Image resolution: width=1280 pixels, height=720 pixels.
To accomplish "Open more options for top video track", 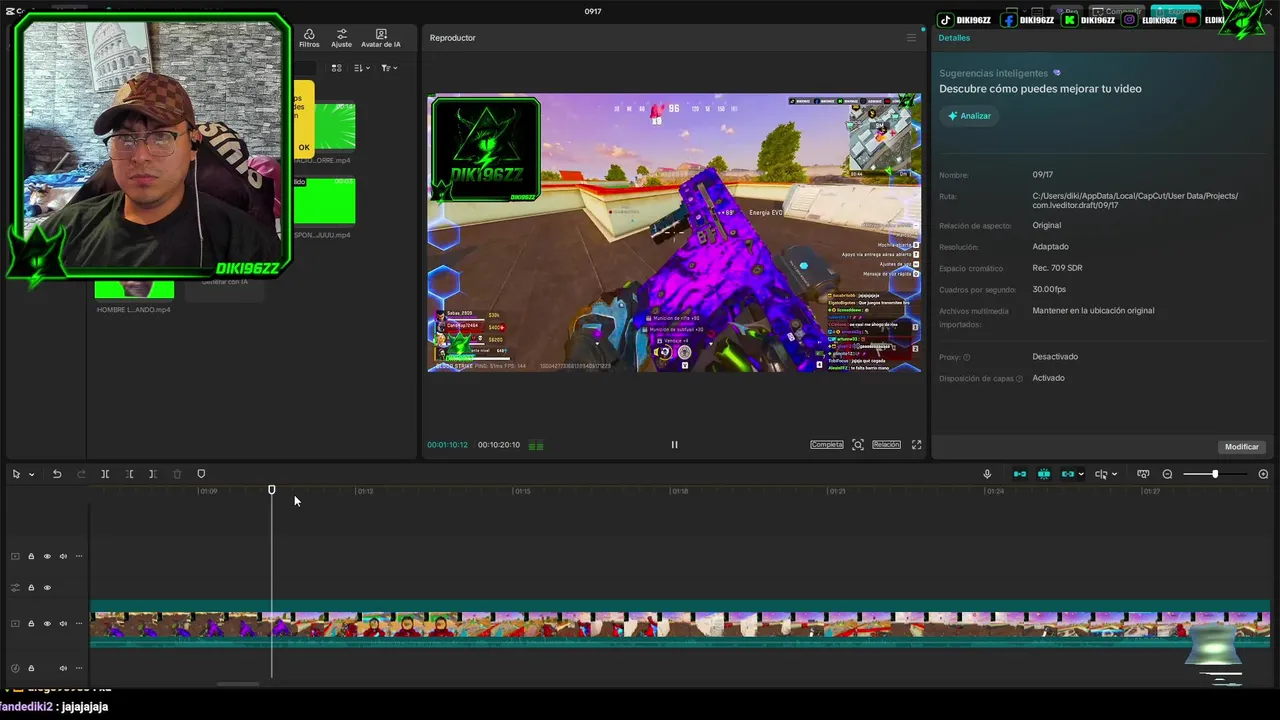I will coord(79,556).
